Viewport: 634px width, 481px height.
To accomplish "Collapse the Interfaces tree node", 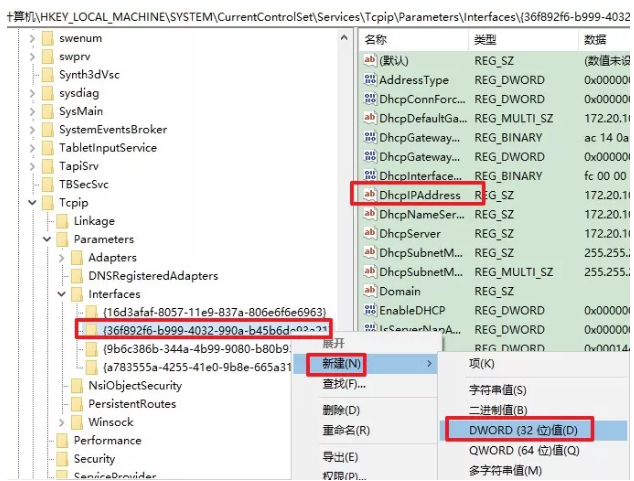I will point(62,294).
